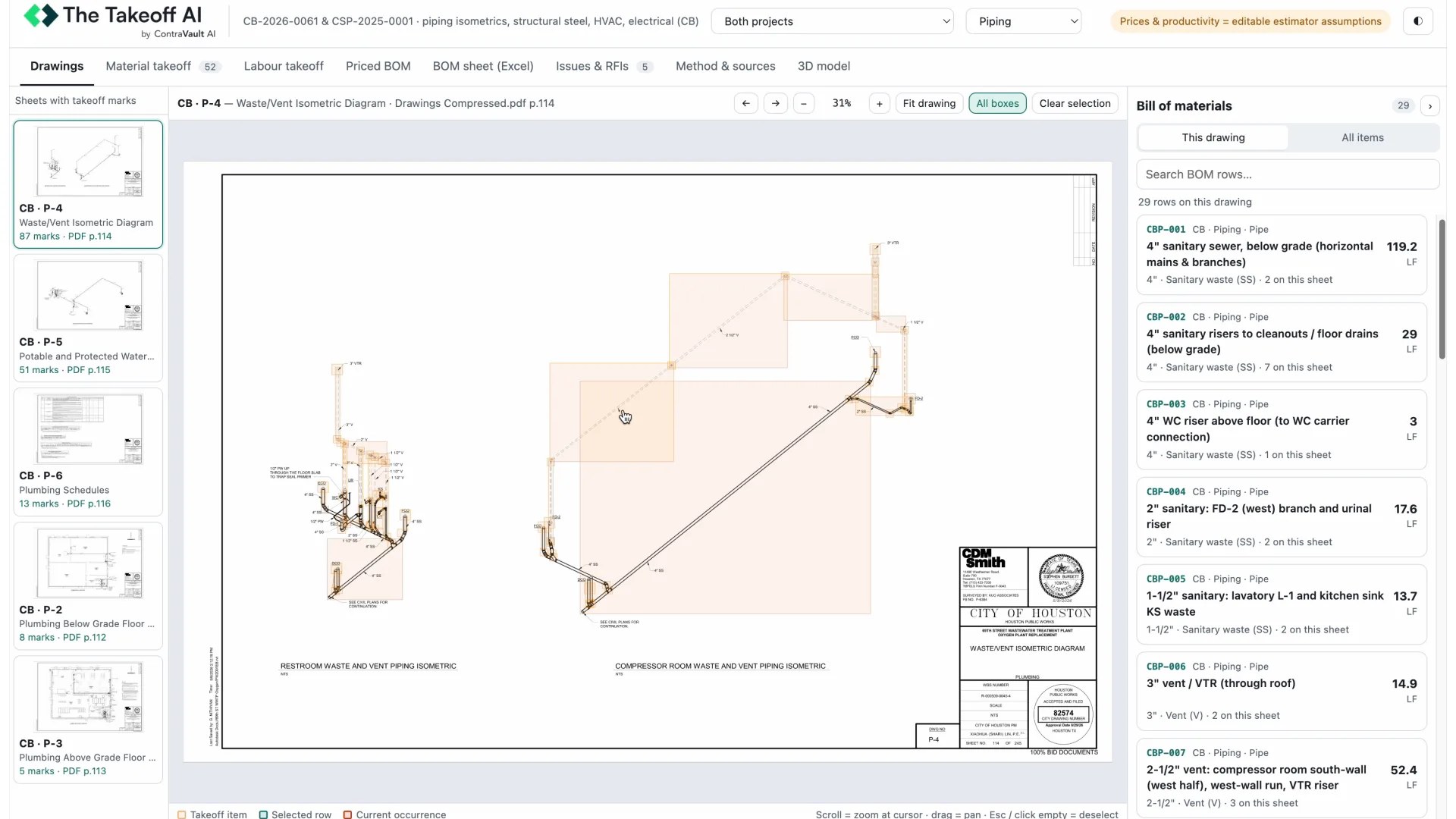
Task: Switch to This drawing view
Action: pos(1213,137)
